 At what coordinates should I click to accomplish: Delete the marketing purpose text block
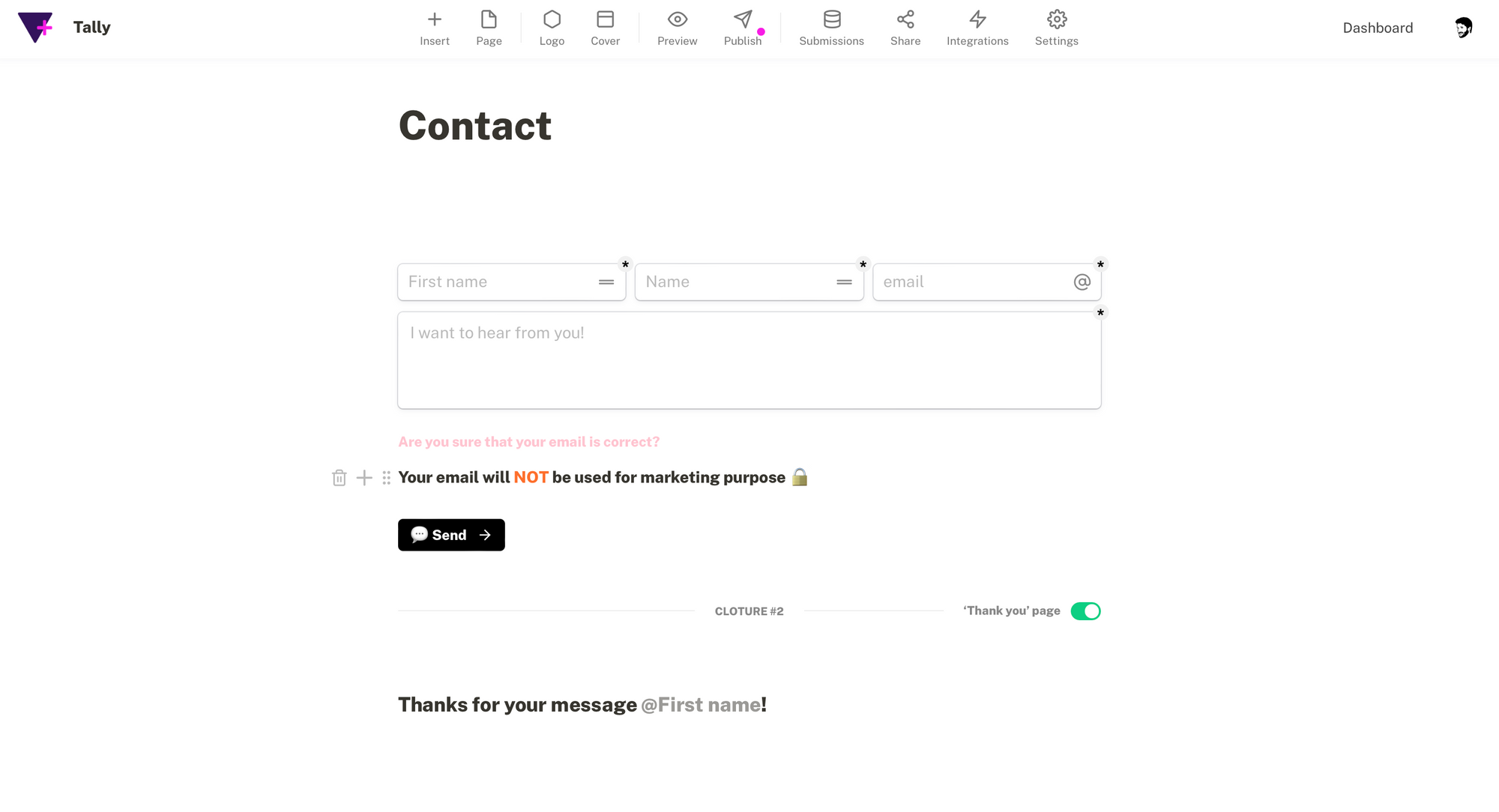(x=339, y=478)
